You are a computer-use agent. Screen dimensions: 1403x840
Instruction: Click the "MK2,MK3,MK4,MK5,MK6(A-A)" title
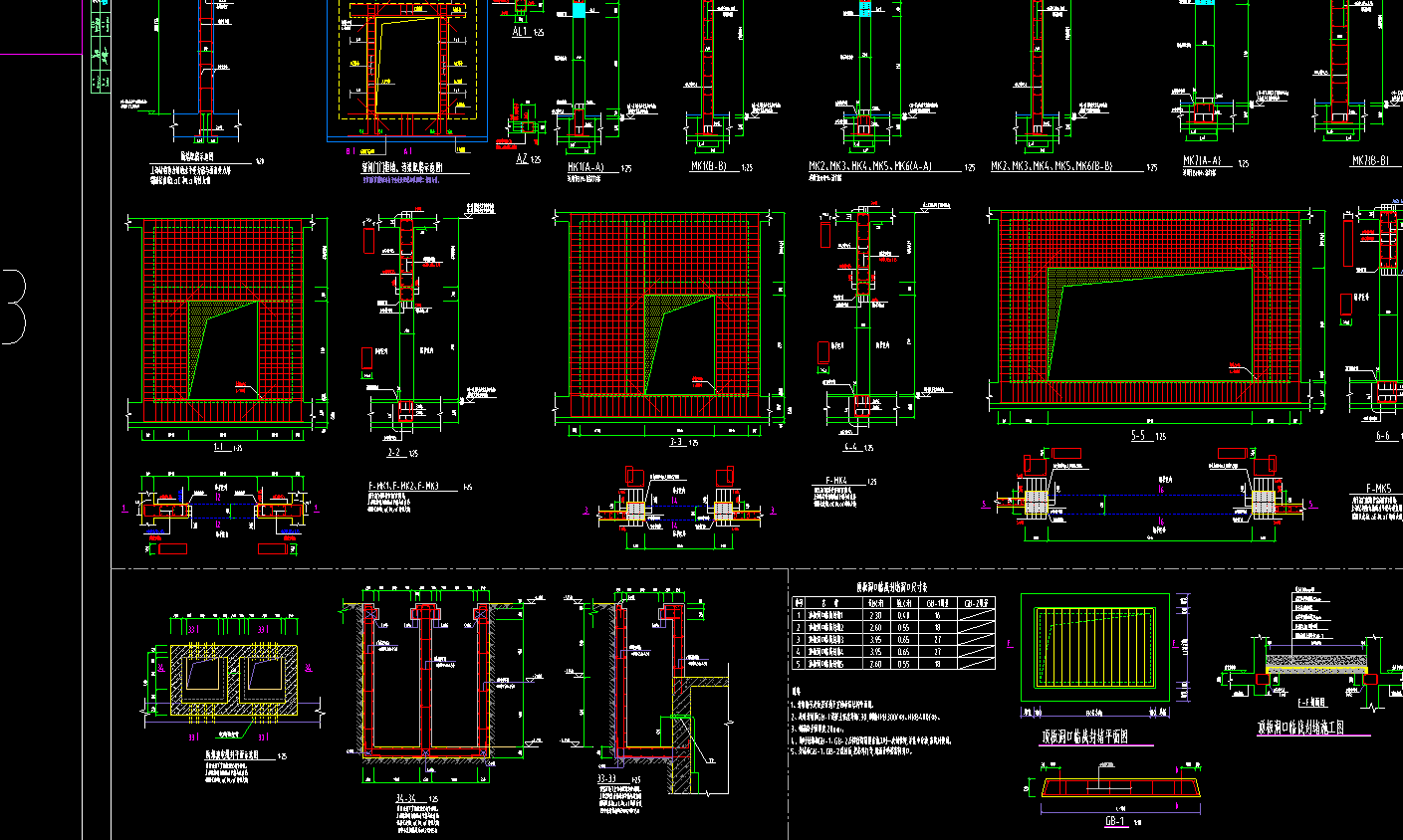870,167
